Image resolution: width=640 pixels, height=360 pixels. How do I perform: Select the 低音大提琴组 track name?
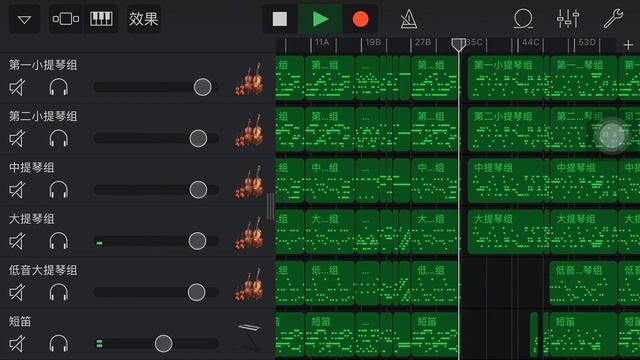click(43, 271)
